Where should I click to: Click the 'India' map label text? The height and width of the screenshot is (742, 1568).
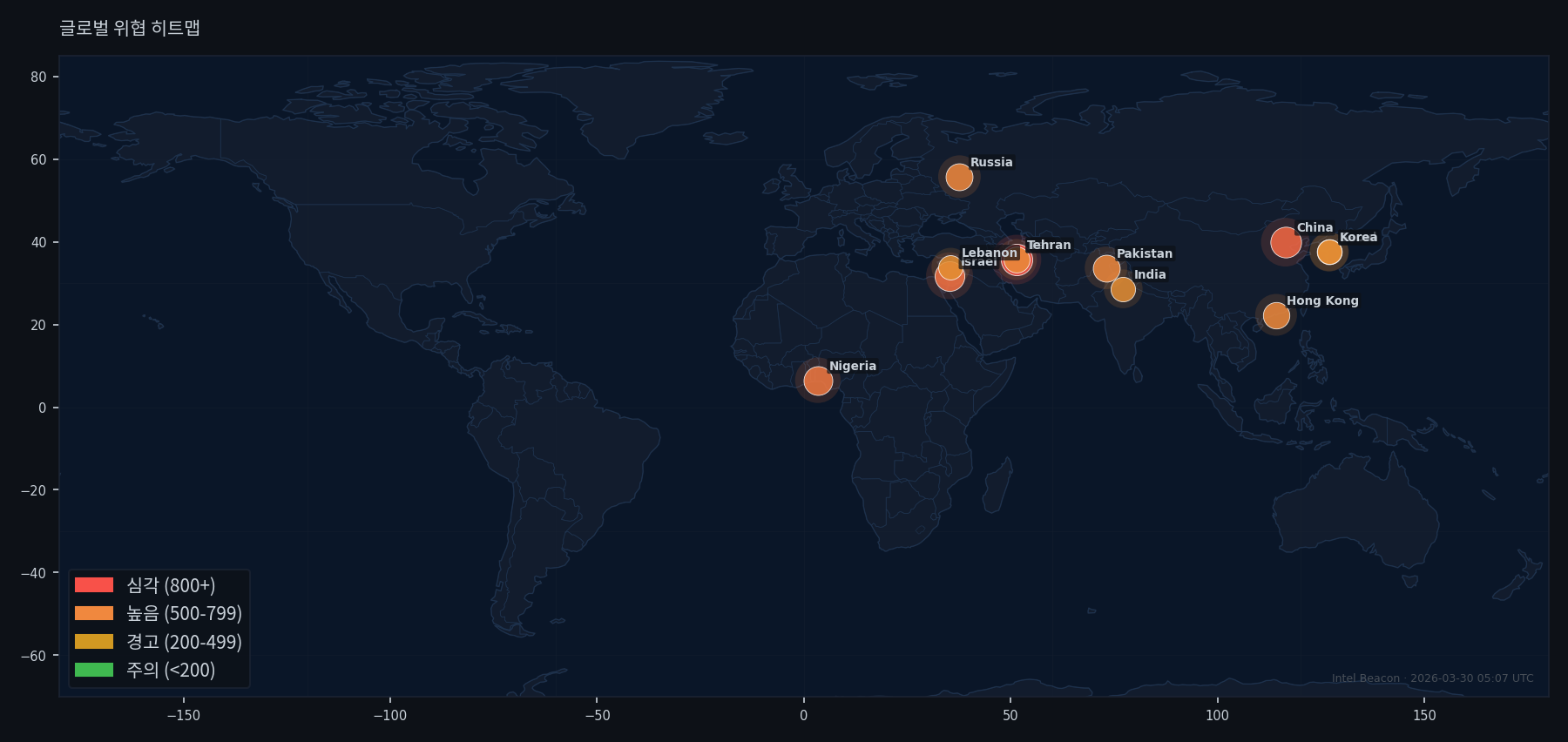(x=1150, y=274)
